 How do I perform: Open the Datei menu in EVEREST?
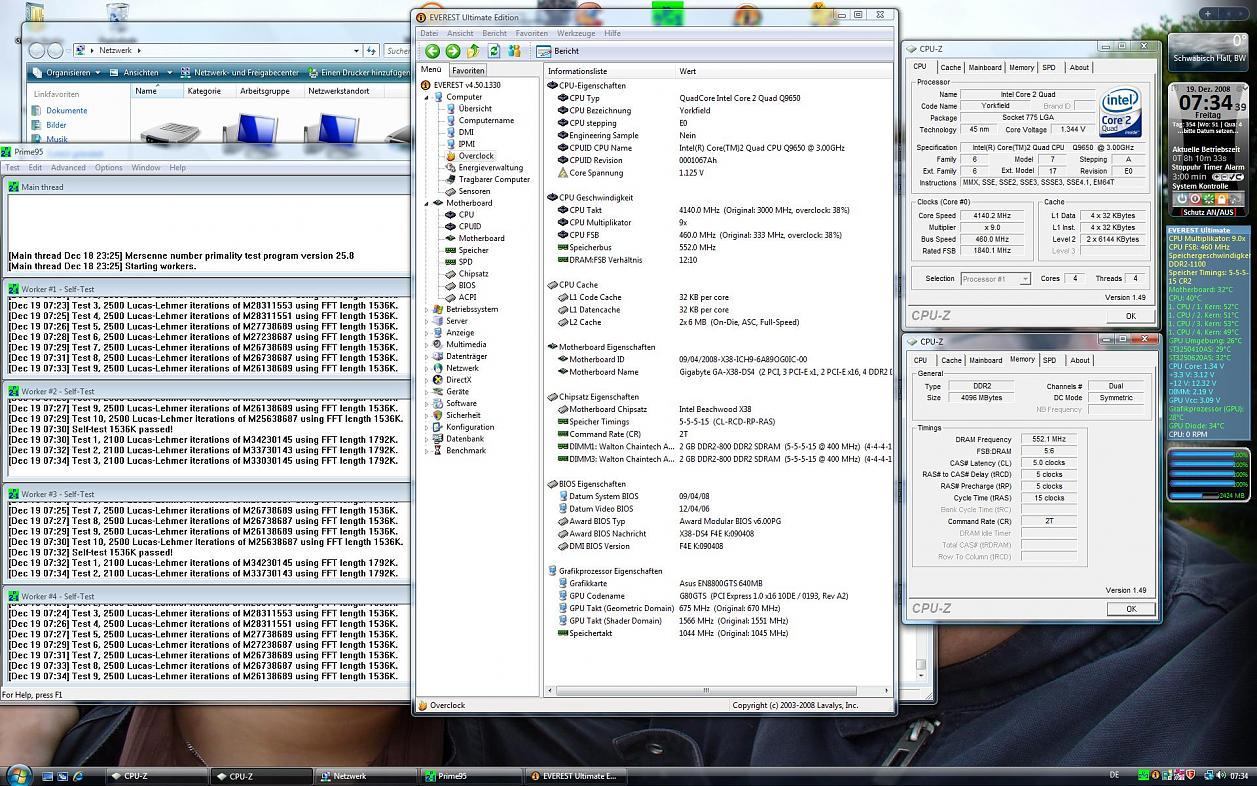(x=429, y=33)
